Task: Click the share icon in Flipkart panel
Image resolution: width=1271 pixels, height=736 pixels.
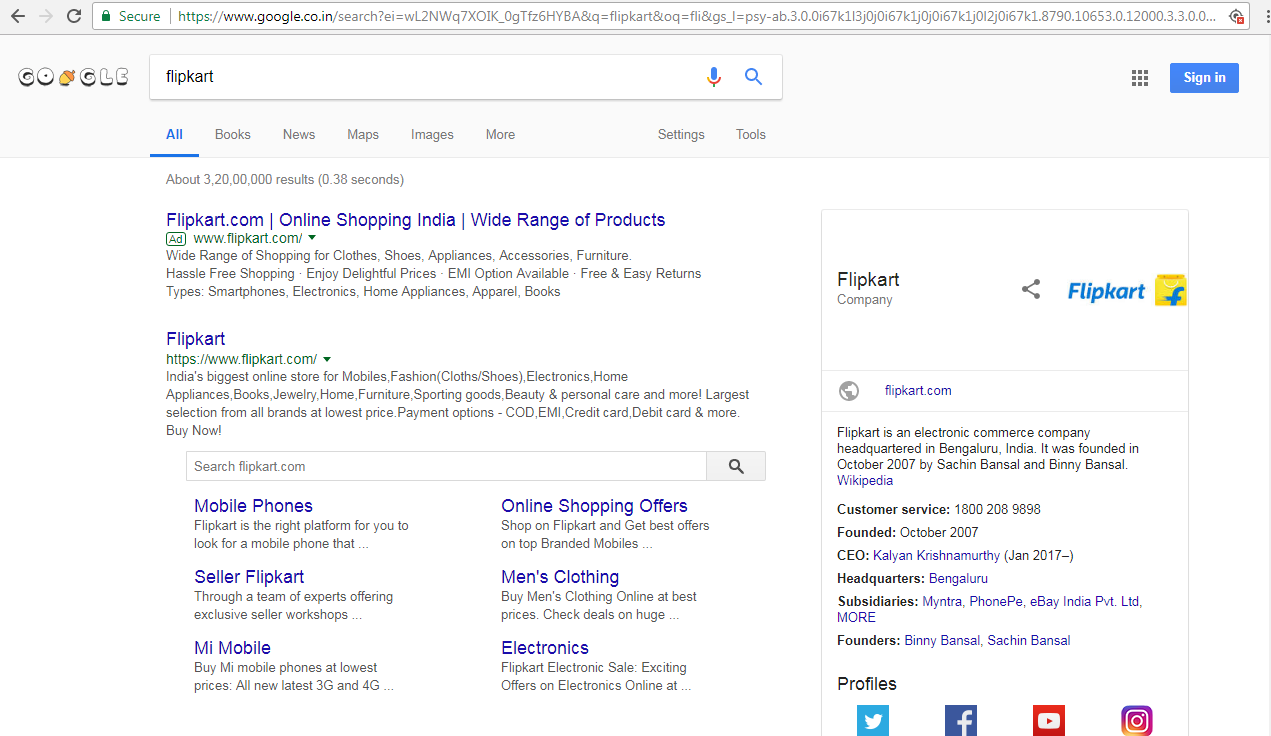Action: [x=1031, y=290]
